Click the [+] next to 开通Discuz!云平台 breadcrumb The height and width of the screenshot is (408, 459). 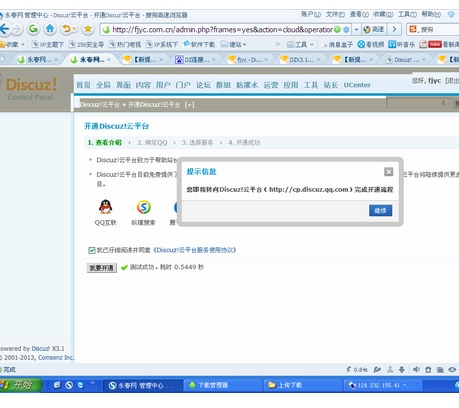click(189, 104)
